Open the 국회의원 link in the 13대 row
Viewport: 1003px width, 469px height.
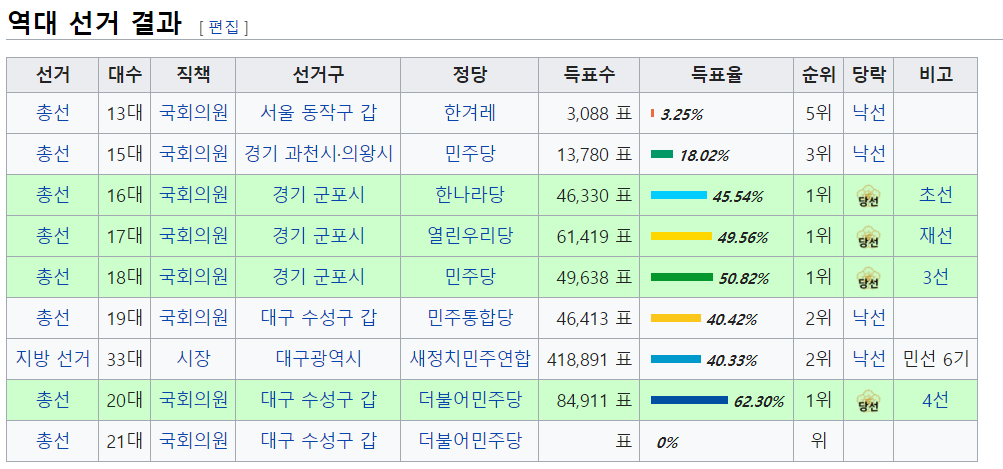[x=193, y=113]
